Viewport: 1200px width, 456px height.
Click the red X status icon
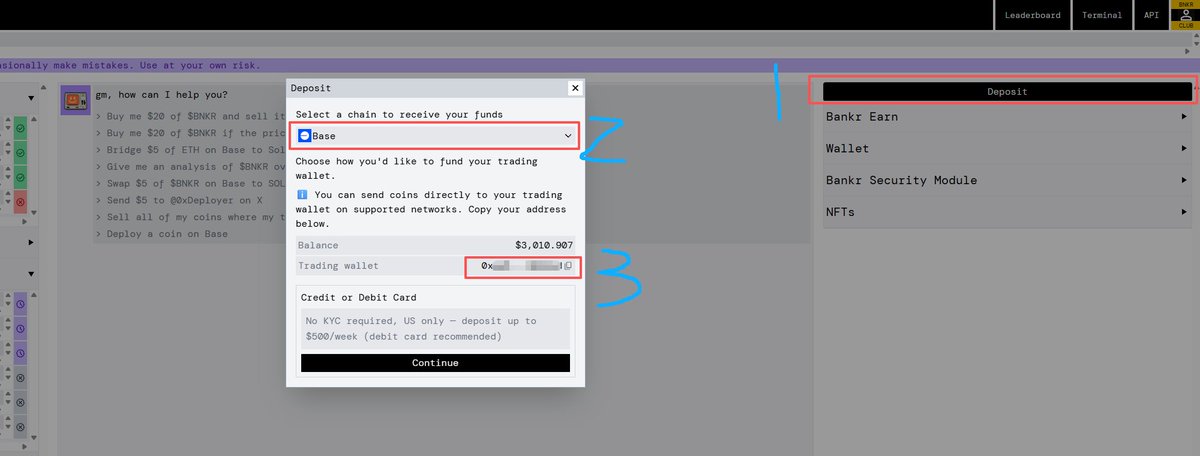[x=20, y=202]
